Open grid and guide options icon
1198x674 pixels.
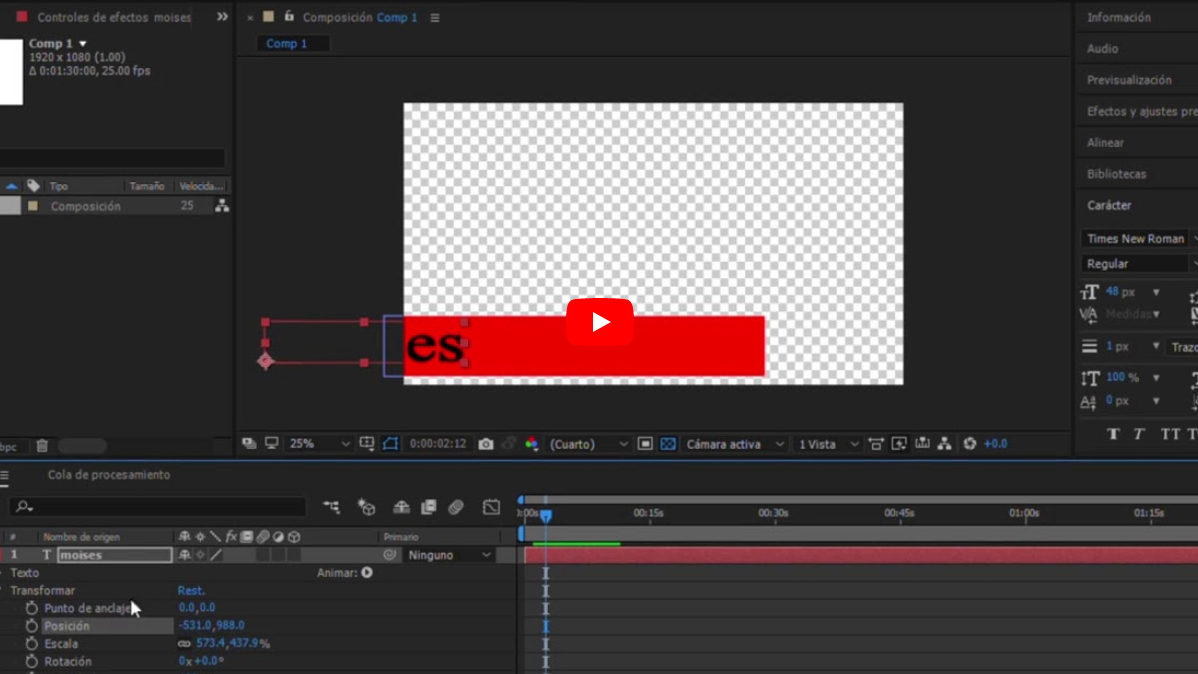coord(367,444)
